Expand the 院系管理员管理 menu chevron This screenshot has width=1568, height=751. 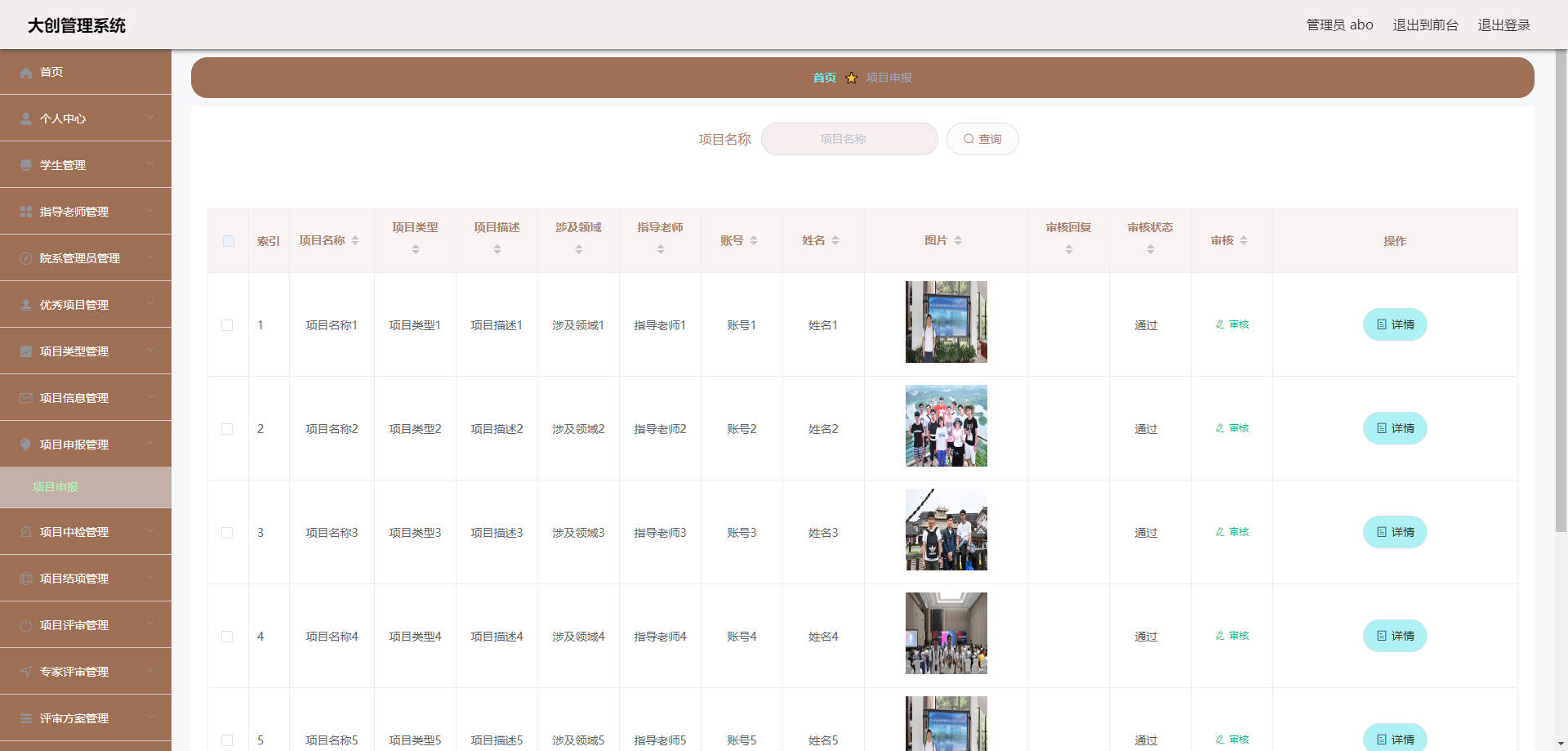[x=150, y=257]
